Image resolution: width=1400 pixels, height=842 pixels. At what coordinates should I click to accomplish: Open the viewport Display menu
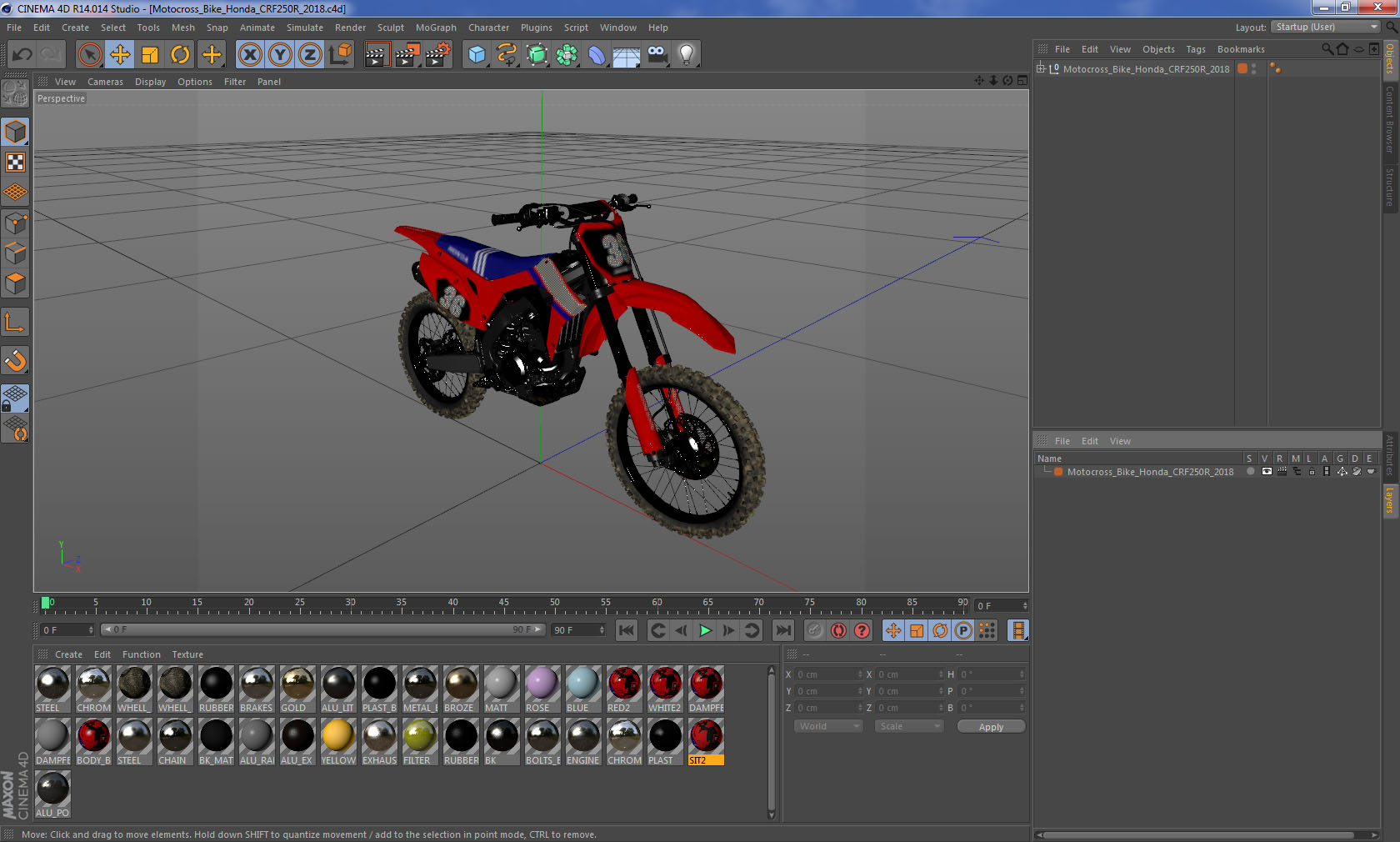[151, 82]
